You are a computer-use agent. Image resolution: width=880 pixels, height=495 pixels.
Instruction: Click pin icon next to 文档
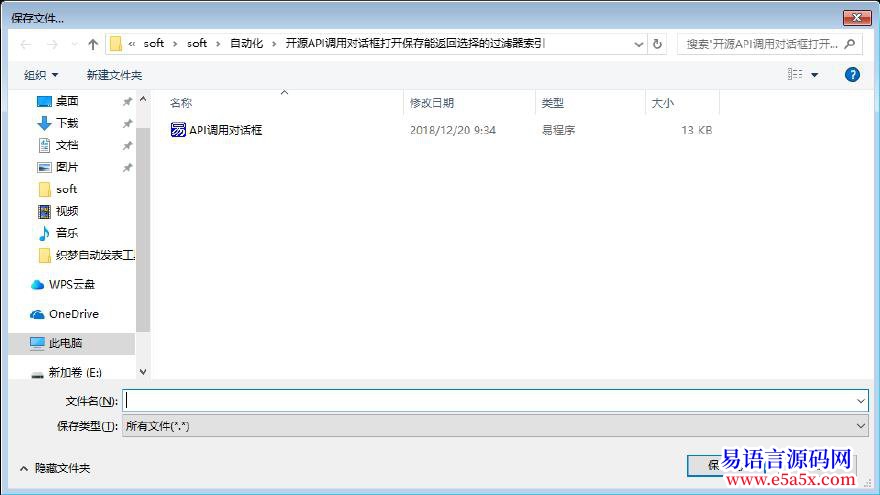(127, 146)
